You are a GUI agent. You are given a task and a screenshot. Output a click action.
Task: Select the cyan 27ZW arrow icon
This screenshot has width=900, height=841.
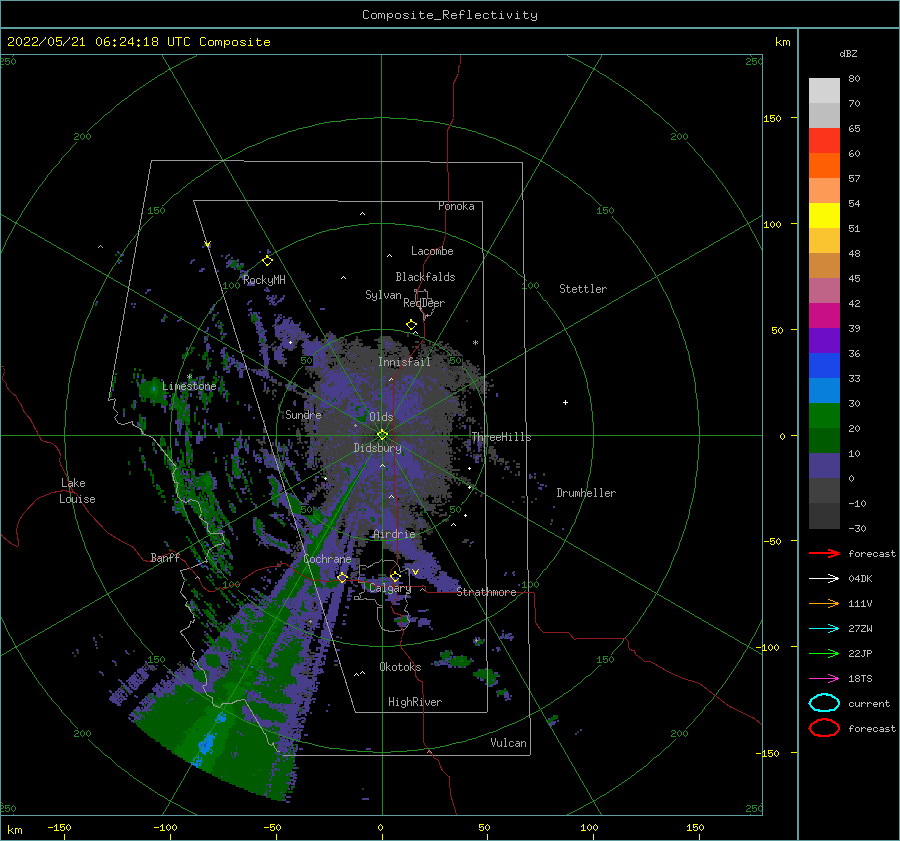point(824,629)
